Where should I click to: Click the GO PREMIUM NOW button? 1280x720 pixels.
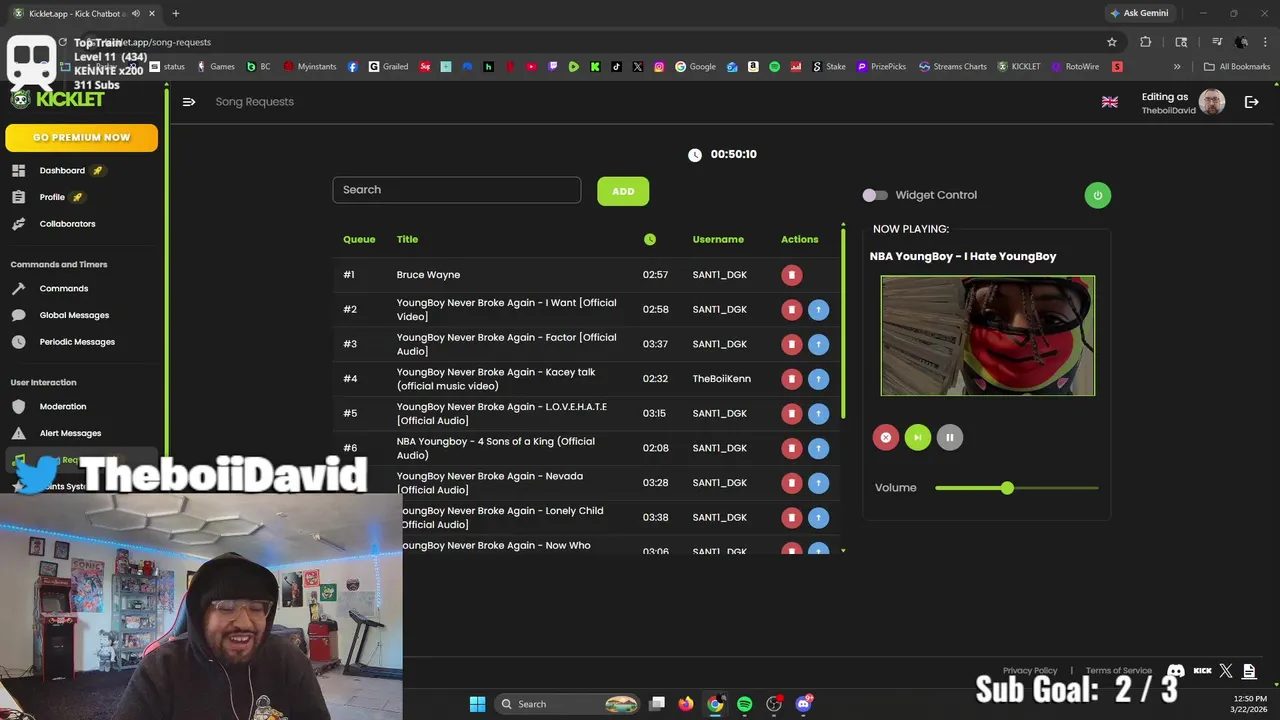click(x=81, y=138)
